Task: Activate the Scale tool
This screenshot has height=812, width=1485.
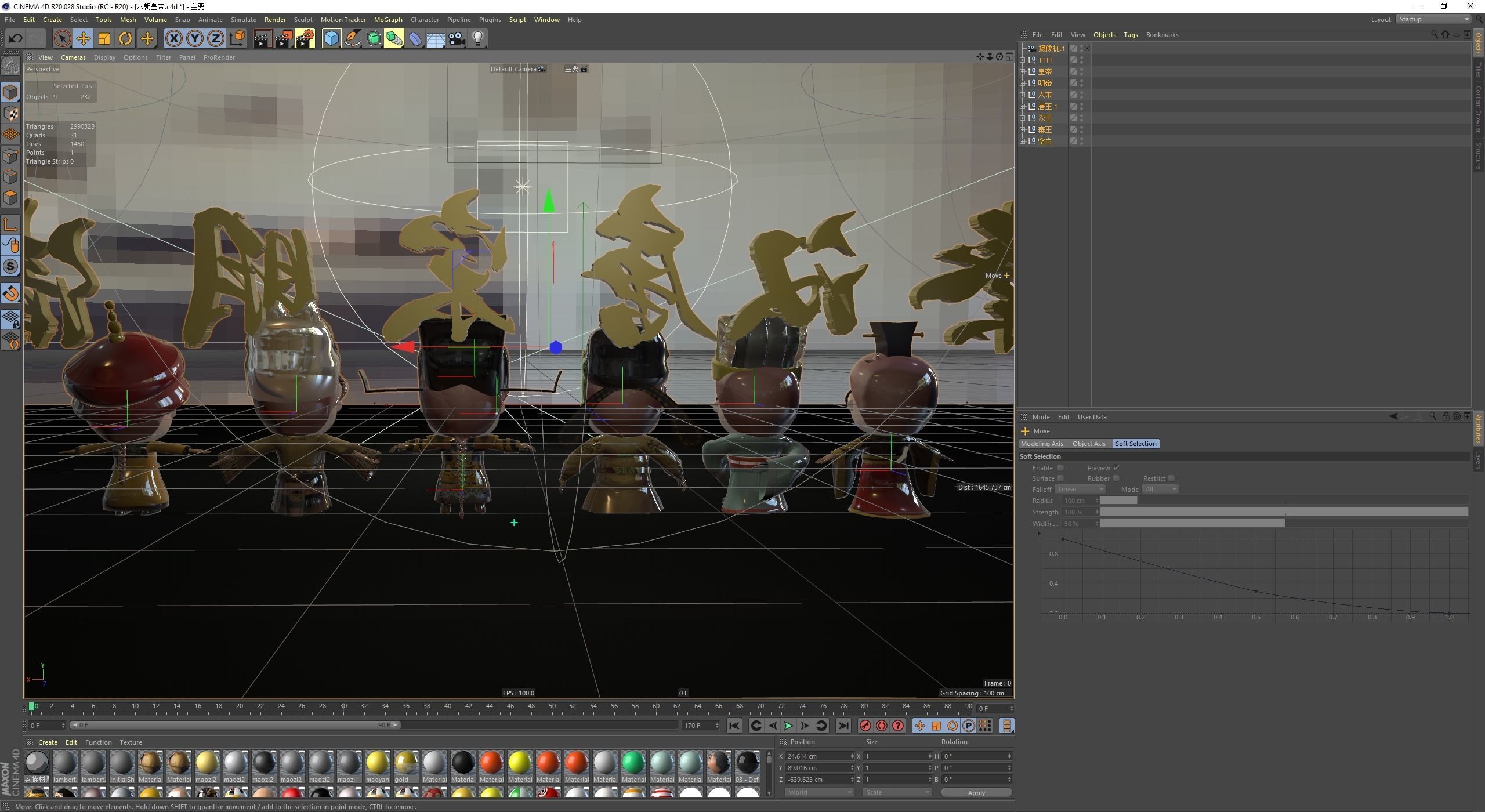Action: (104, 38)
